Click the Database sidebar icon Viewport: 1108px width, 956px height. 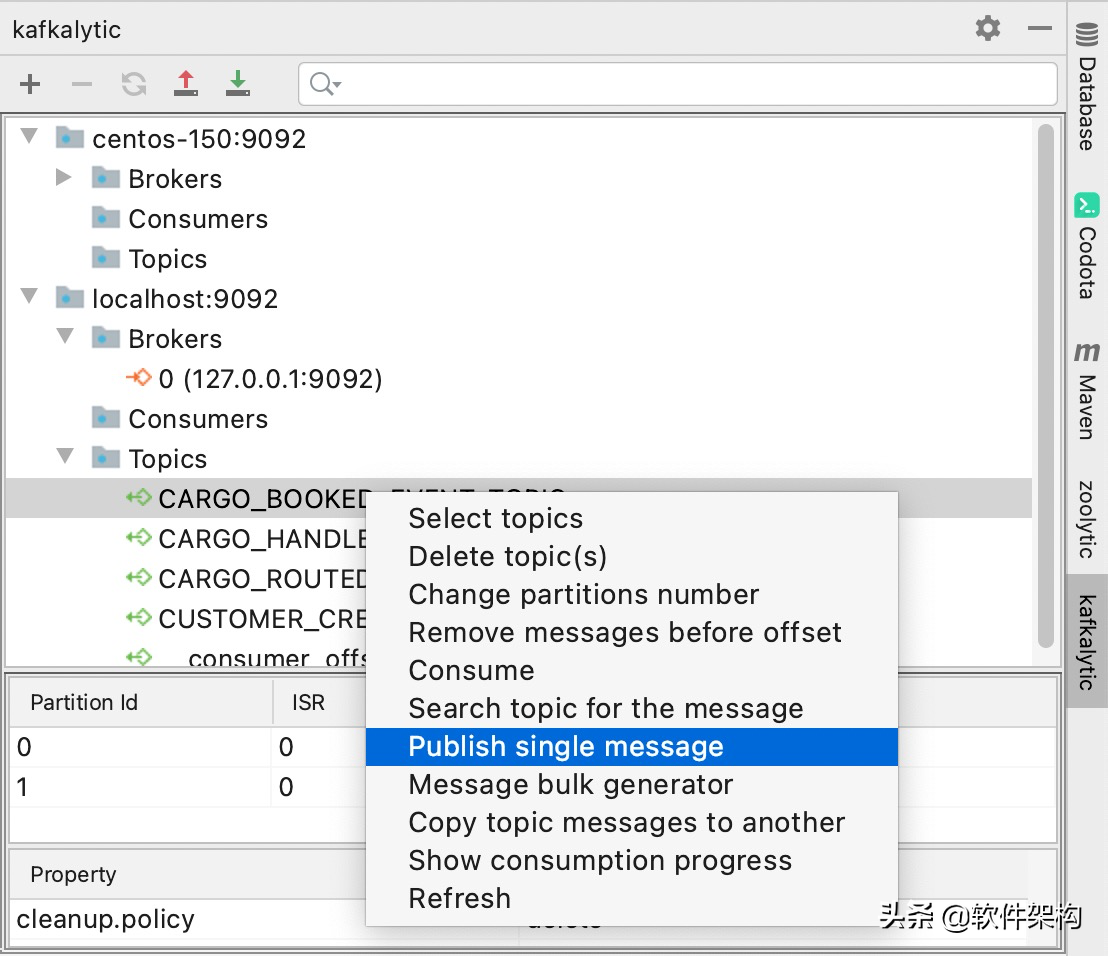(x=1087, y=34)
